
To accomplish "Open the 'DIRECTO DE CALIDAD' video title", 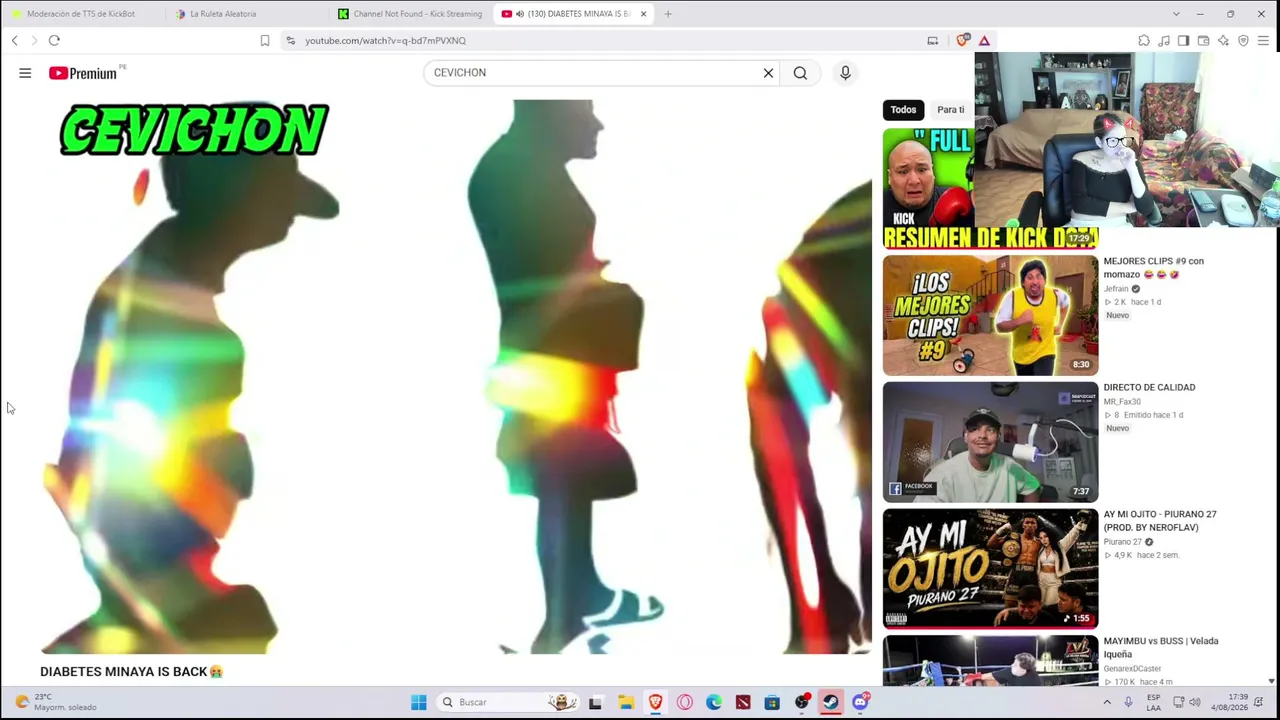I will 1149,388.
